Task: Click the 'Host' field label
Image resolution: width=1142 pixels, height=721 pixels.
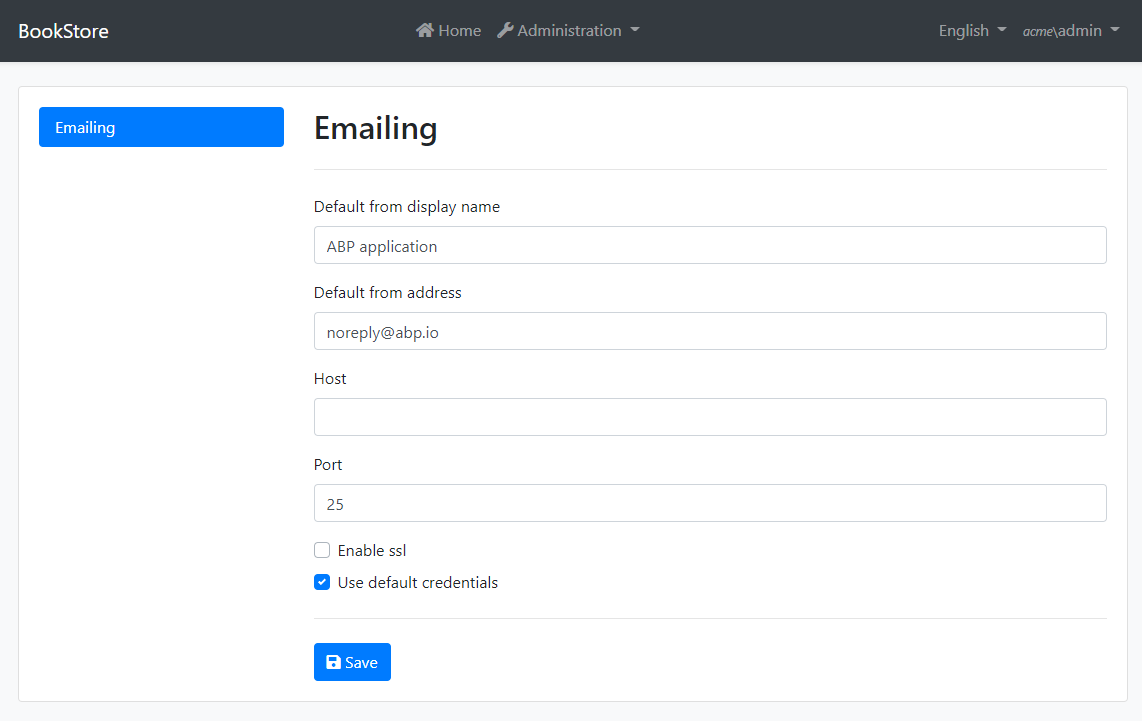Action: pos(330,379)
